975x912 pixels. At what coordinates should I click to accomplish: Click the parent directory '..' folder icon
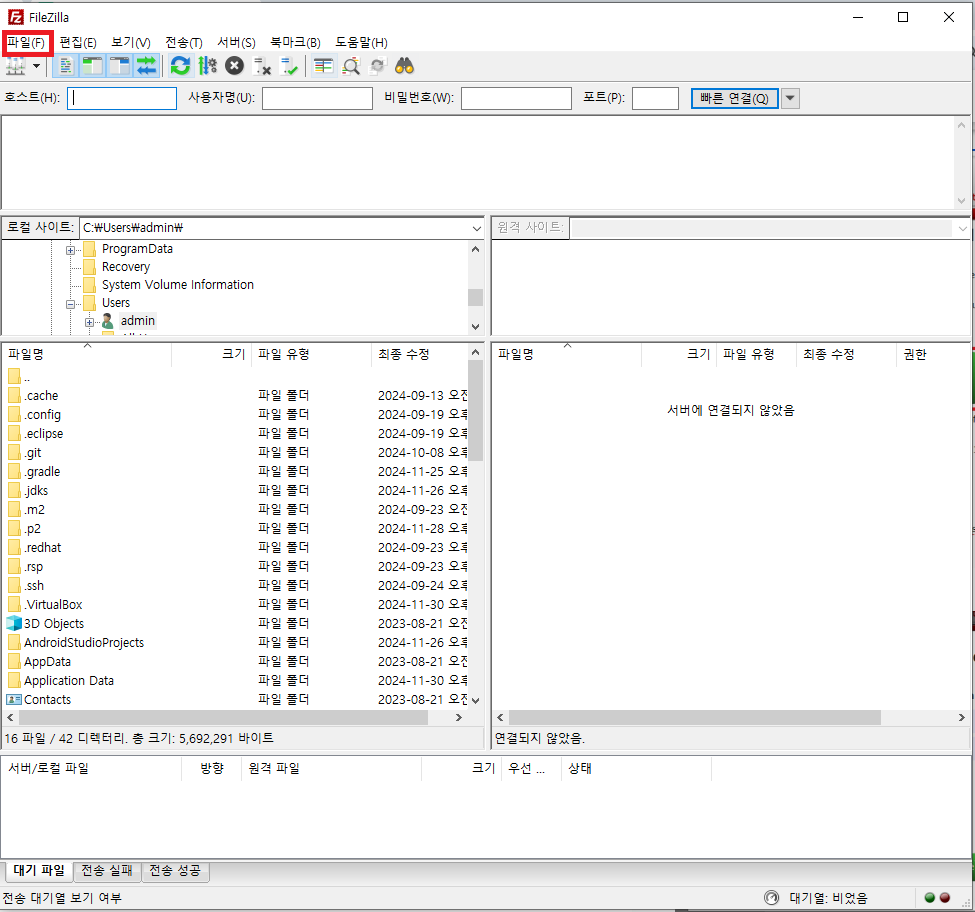(x=14, y=376)
